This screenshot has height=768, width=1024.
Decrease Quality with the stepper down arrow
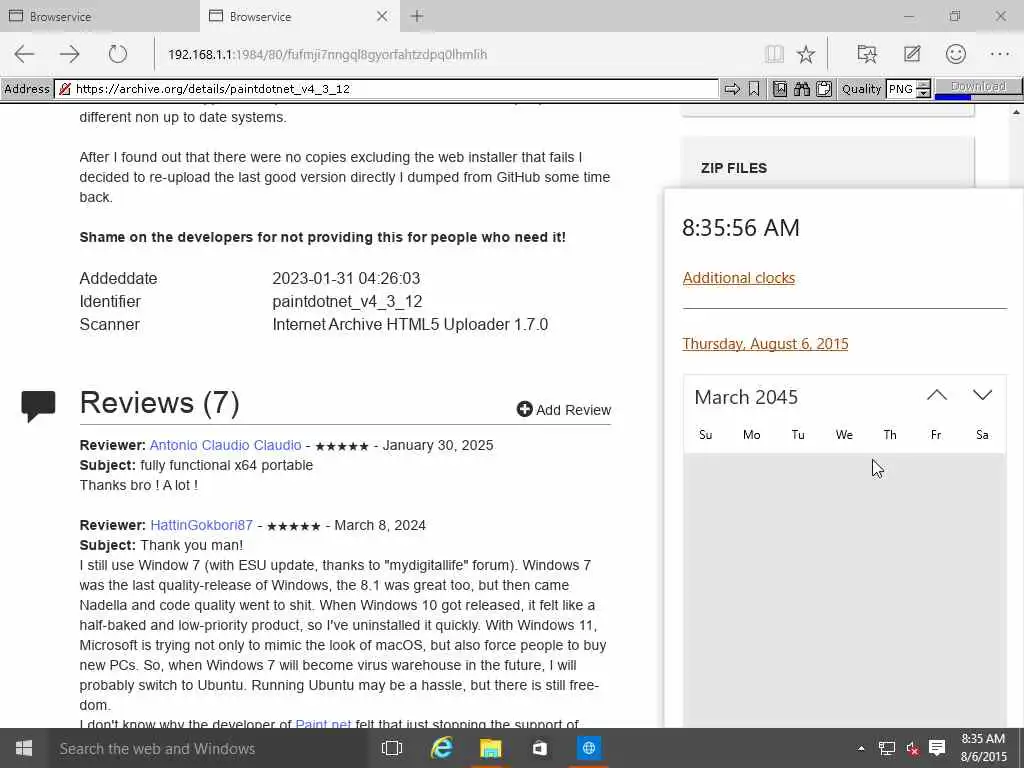[x=923, y=93]
